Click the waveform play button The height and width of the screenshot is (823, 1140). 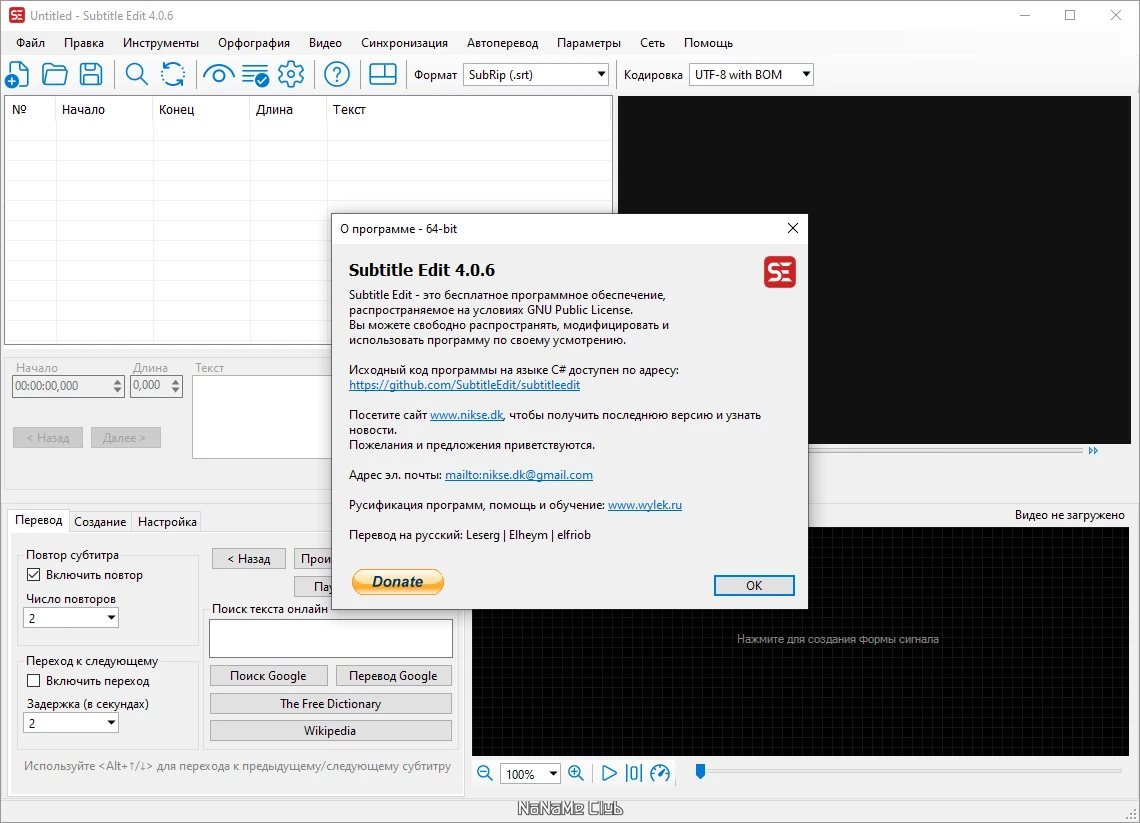tap(609, 773)
